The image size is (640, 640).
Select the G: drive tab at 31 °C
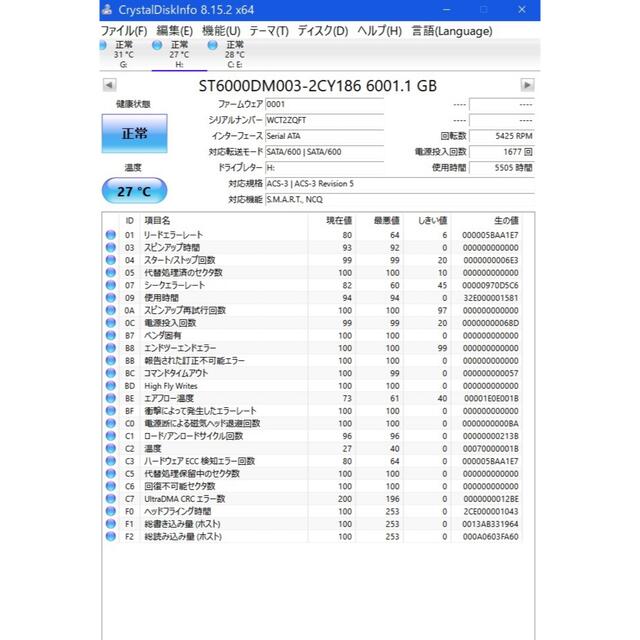[x=124, y=55]
